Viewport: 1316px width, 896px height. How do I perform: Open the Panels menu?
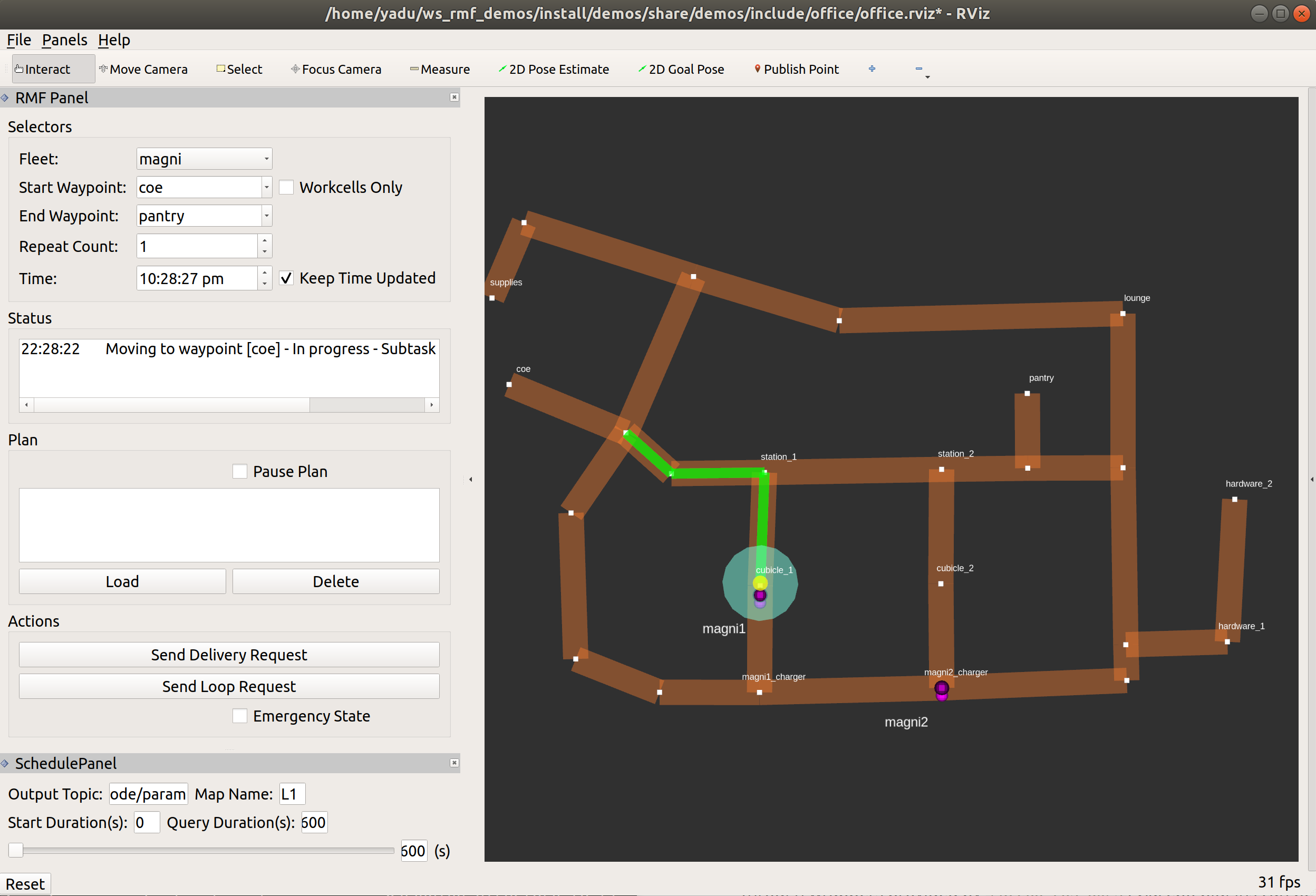(64, 40)
